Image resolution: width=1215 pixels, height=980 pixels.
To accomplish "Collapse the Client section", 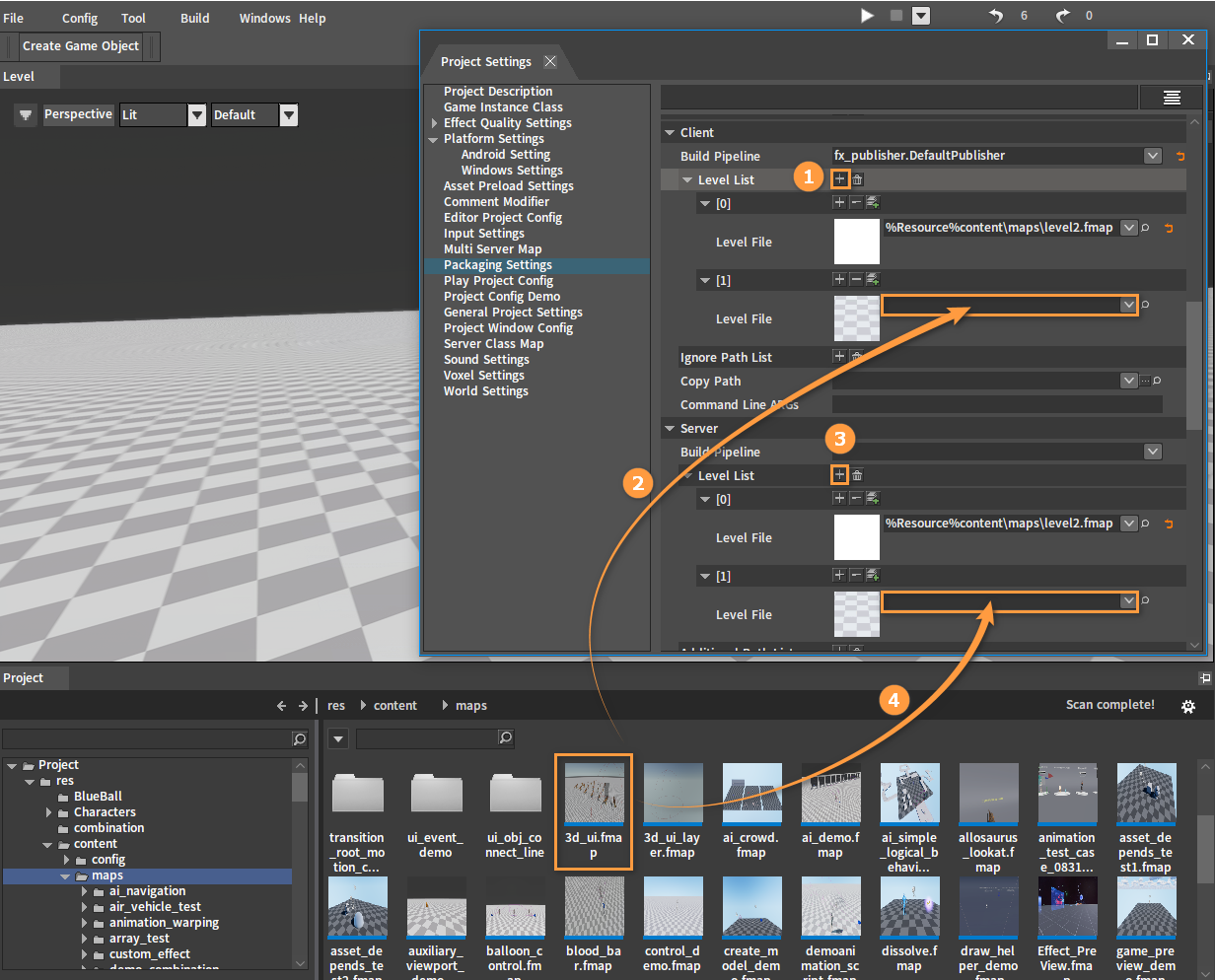I will 671,133.
